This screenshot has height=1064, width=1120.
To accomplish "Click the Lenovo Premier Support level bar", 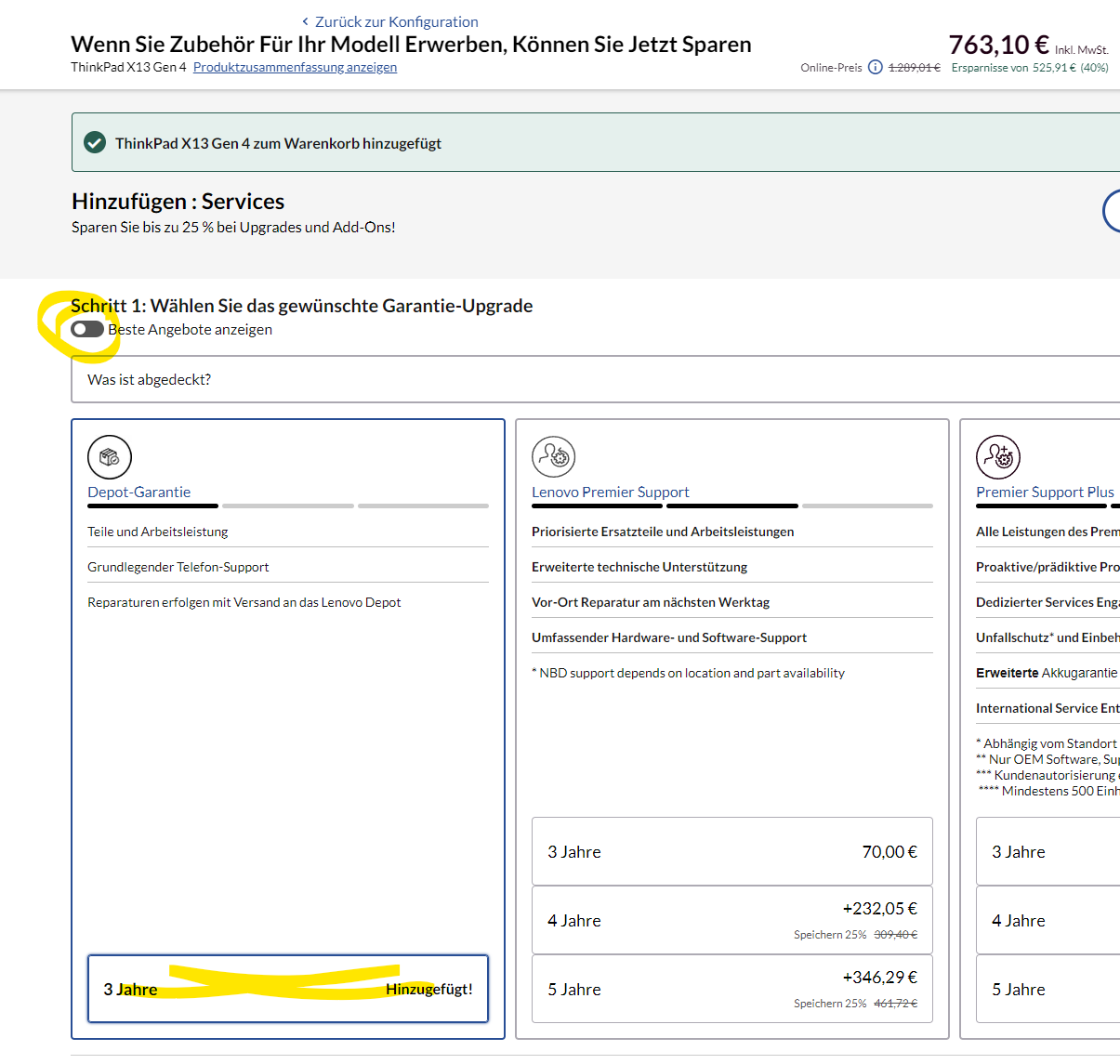I will [732, 506].
